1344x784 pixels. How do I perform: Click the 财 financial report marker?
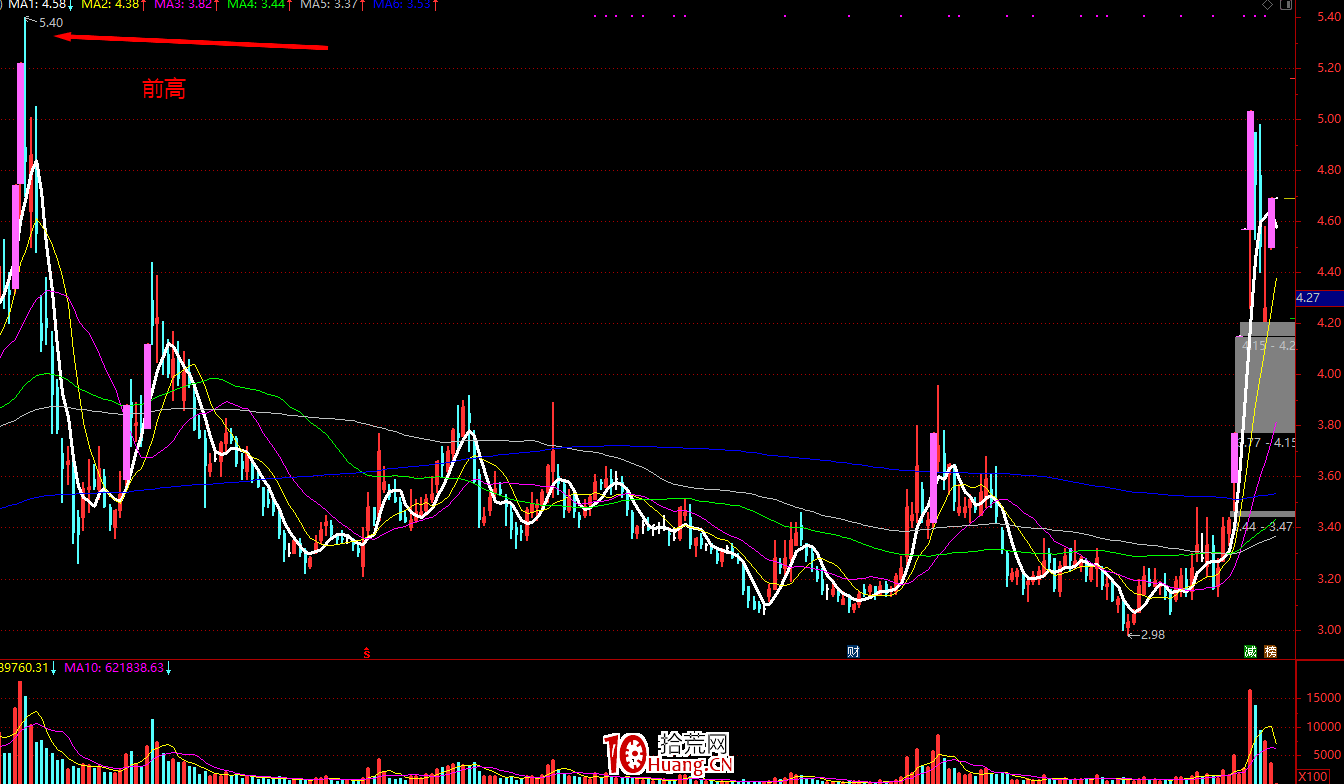853,652
